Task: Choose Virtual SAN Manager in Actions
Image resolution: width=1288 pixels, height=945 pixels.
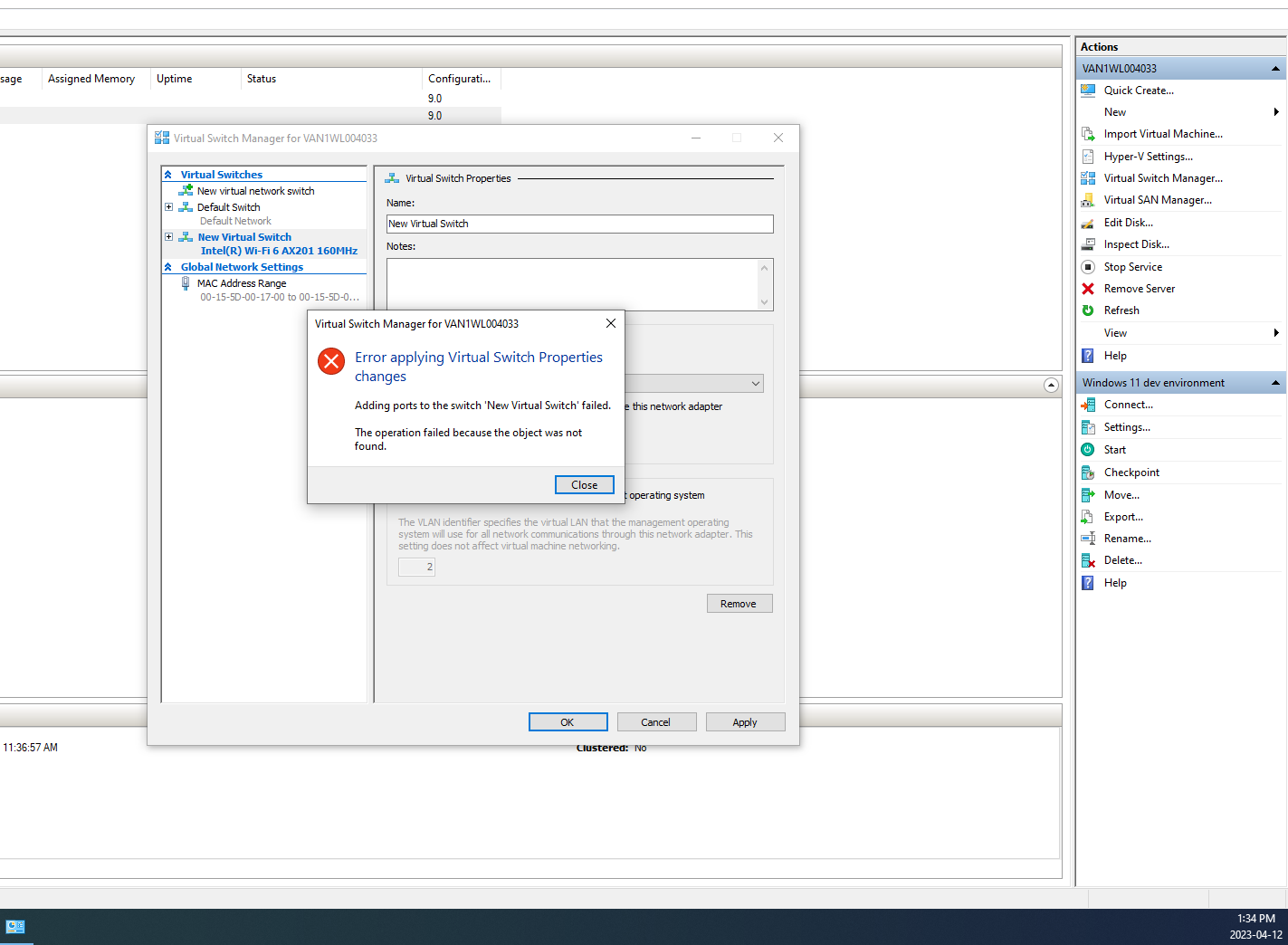Action: pos(1158,200)
